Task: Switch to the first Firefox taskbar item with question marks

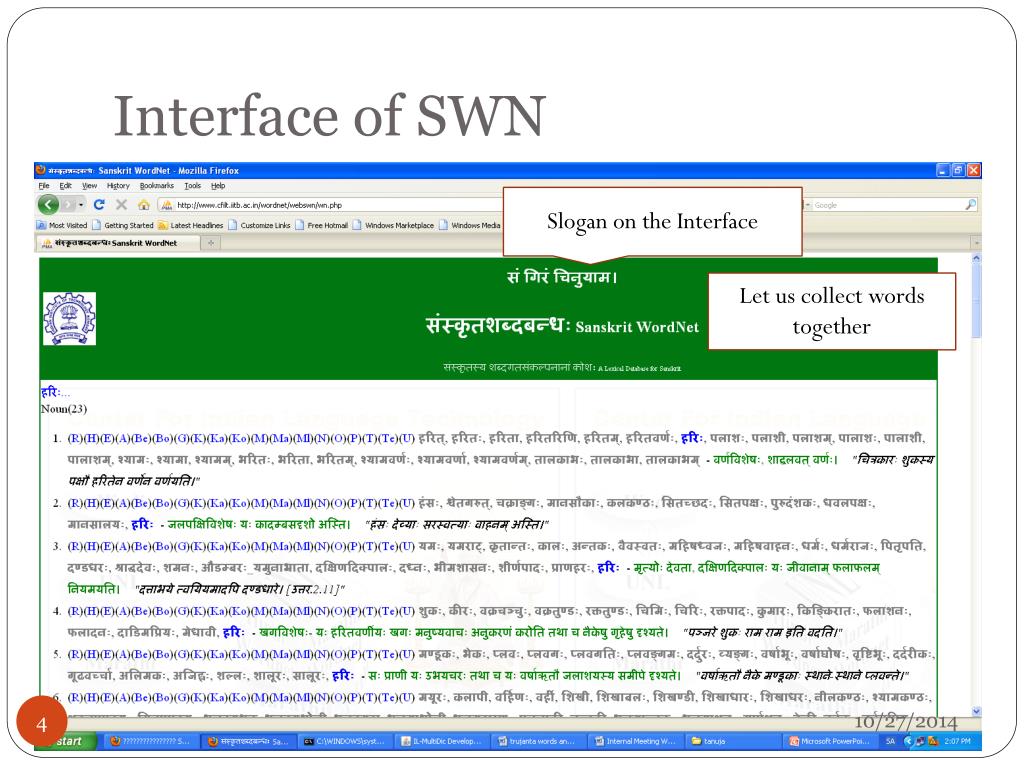Action: 152,741
